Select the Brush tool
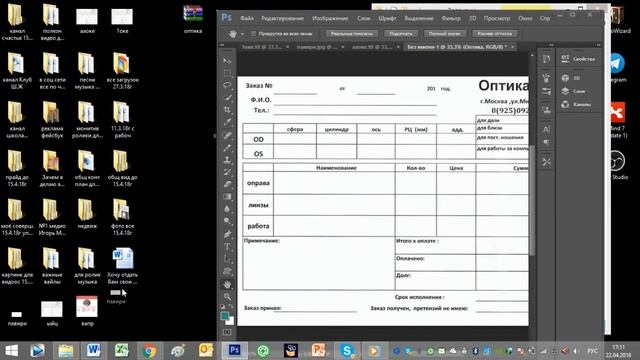Image resolution: width=640 pixels, height=360 pixels. 227,147
